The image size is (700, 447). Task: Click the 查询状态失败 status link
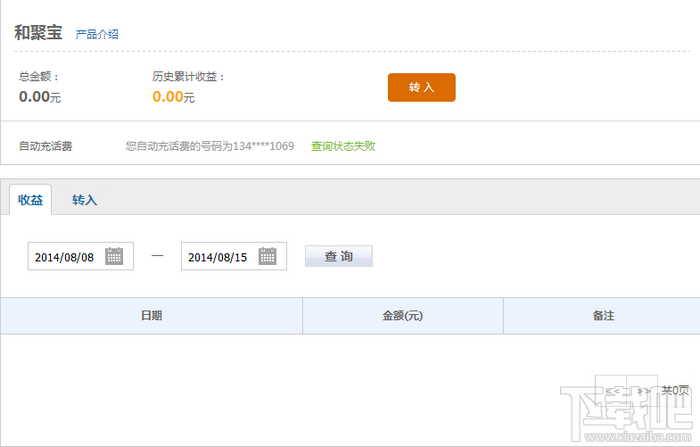(343, 146)
